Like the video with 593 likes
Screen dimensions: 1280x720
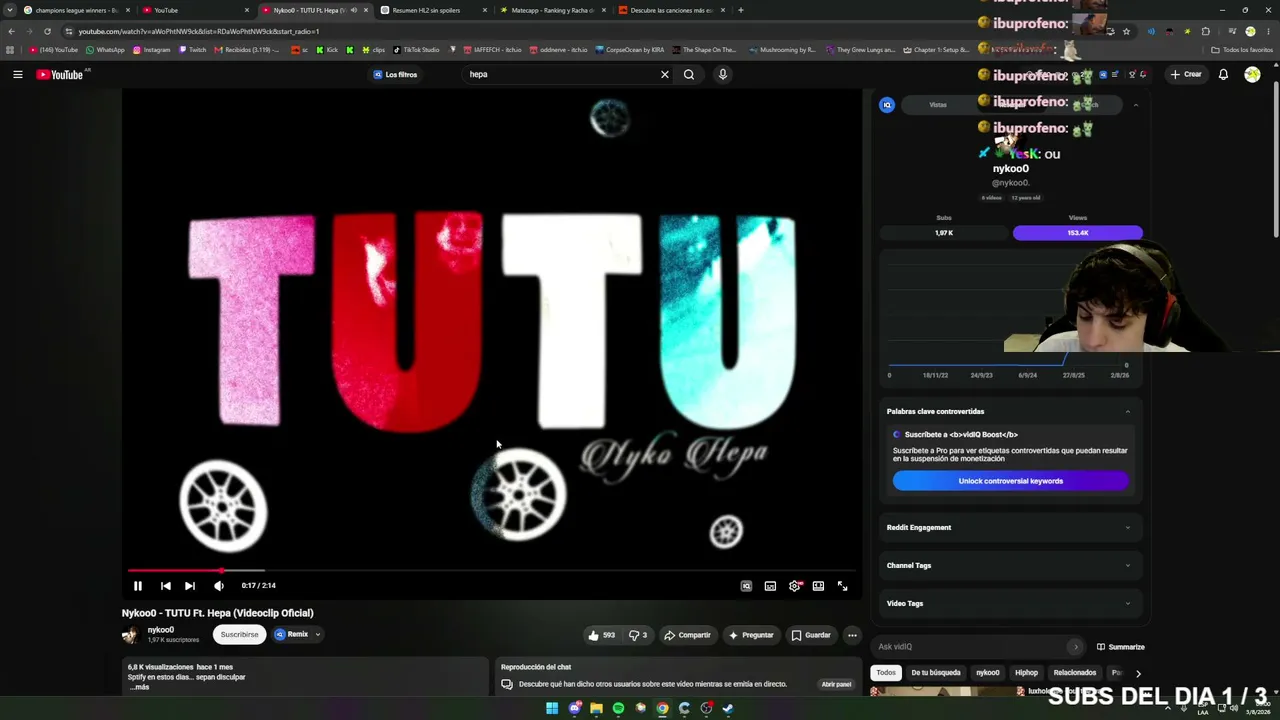point(601,635)
